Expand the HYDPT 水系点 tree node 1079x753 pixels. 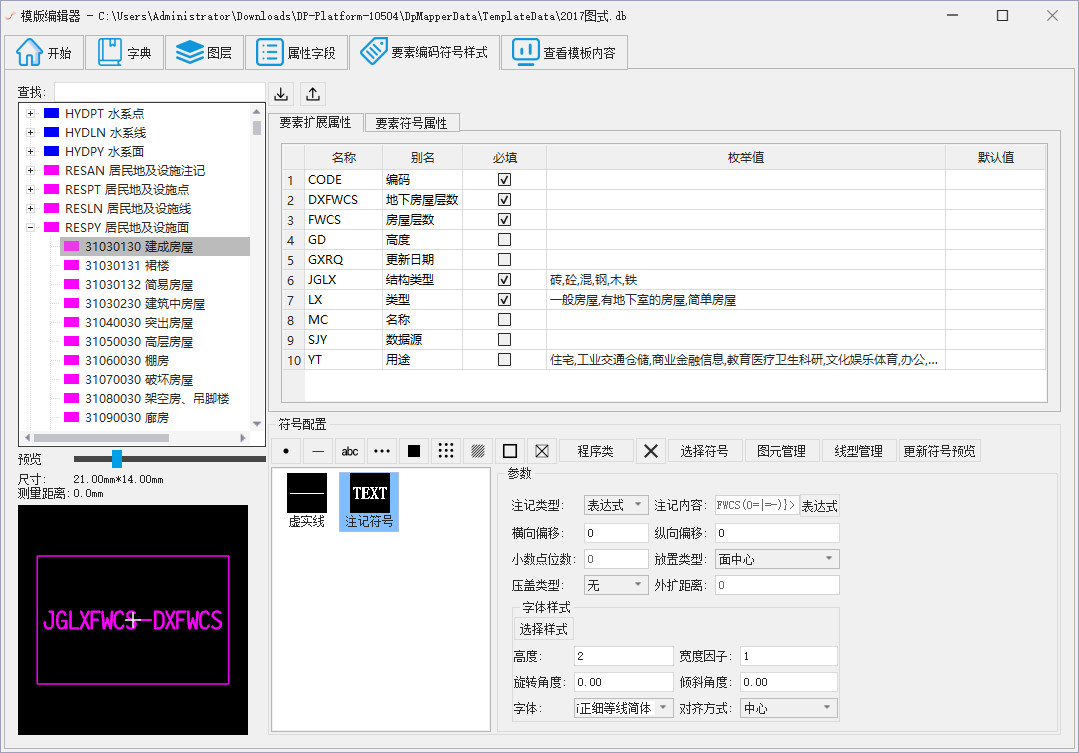pos(30,114)
